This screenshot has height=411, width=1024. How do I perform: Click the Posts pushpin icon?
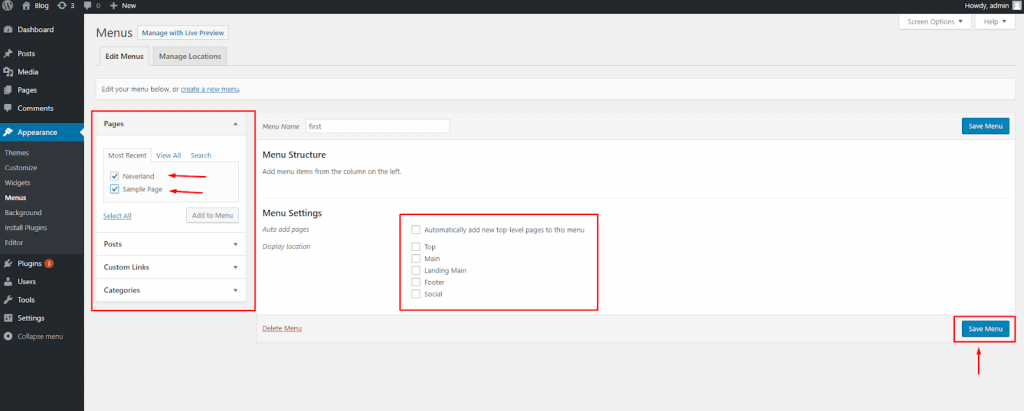(9, 53)
